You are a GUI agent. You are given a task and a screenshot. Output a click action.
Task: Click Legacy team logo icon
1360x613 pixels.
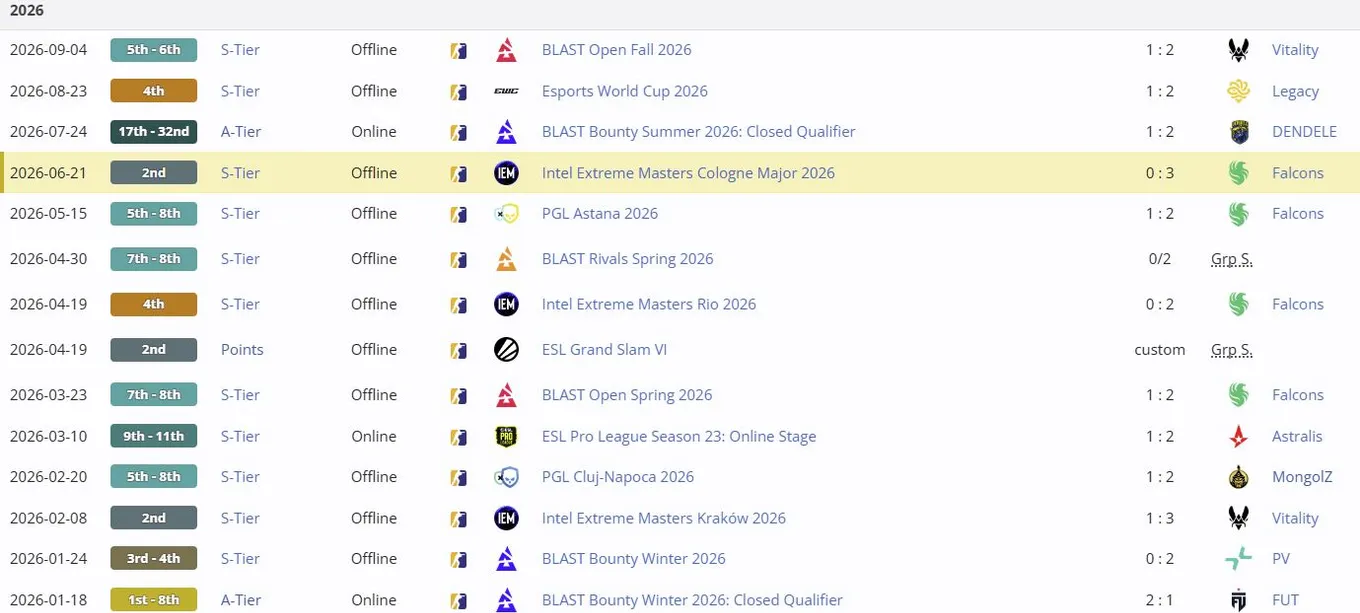pos(1239,91)
